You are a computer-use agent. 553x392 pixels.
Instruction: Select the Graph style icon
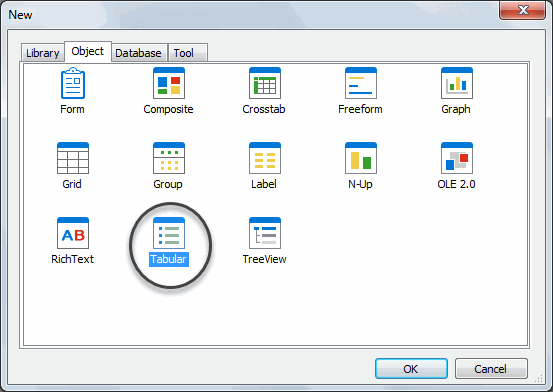coord(457,83)
